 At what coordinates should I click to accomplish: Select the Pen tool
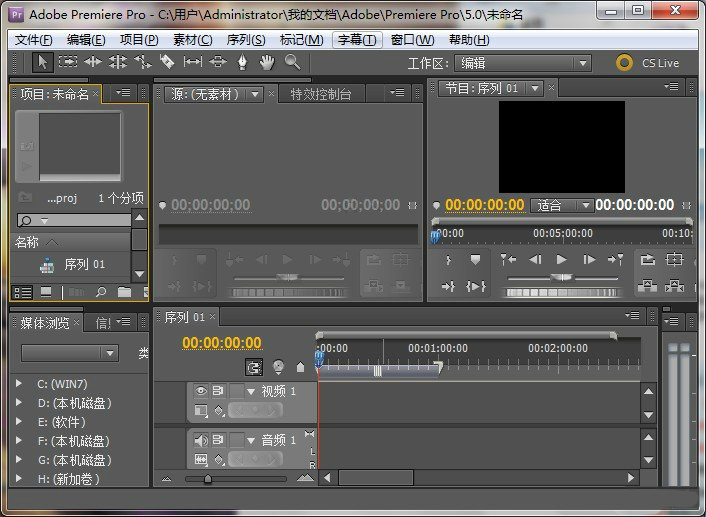click(x=242, y=62)
